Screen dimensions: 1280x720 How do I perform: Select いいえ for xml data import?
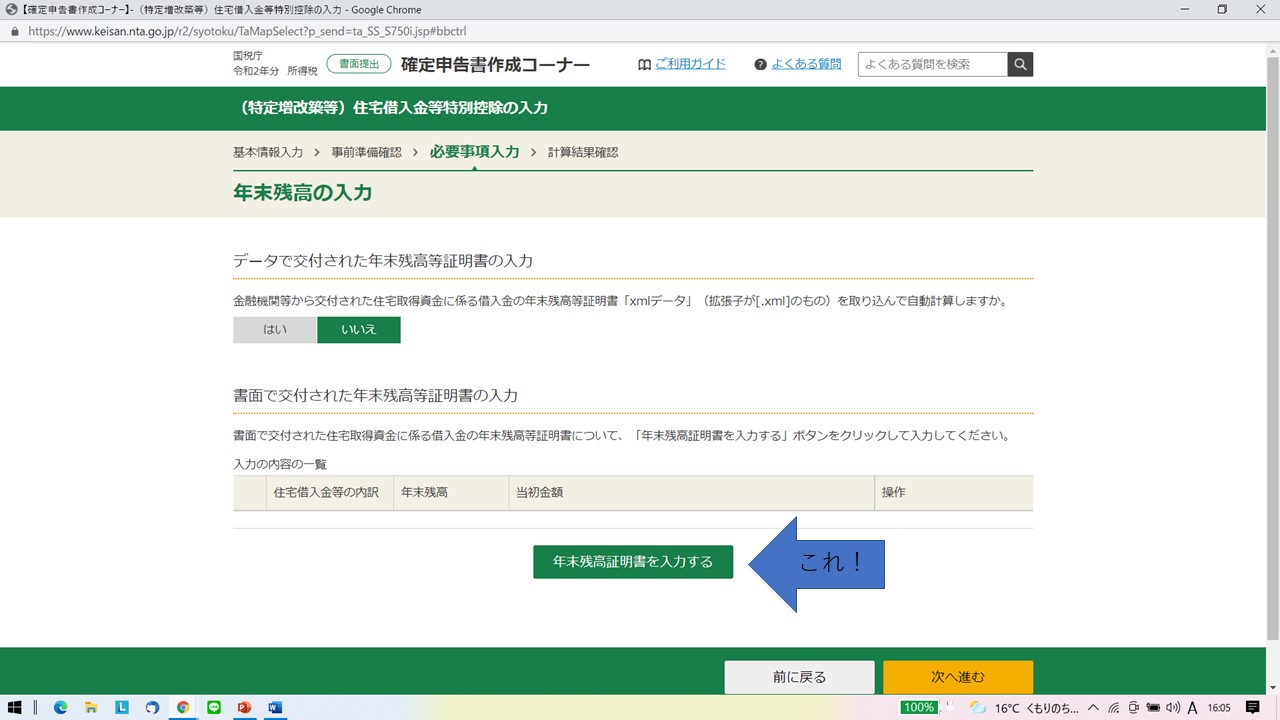(x=359, y=330)
